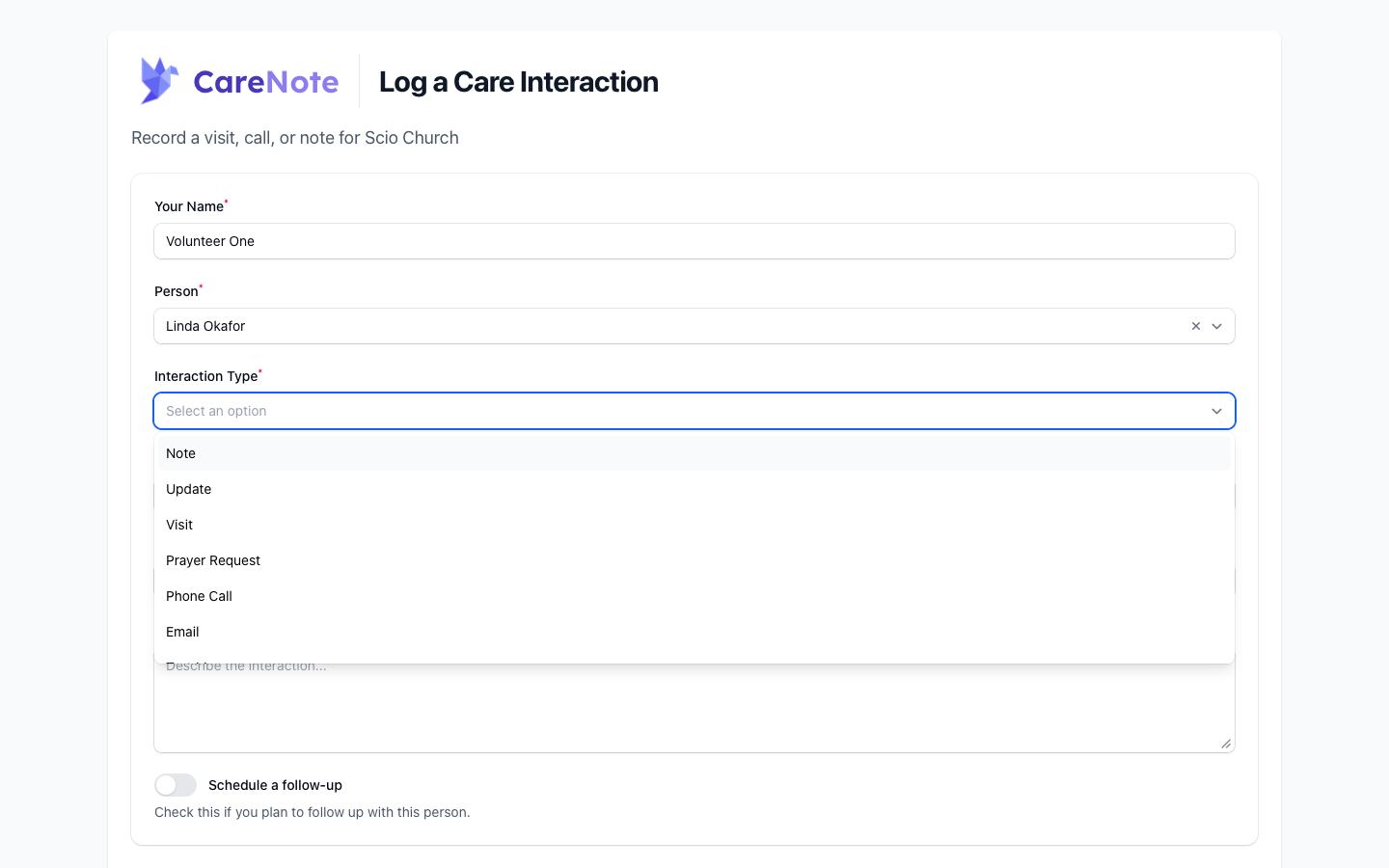Click the Interaction Type field label
Screen dimensions: 1389x868
click(206, 376)
